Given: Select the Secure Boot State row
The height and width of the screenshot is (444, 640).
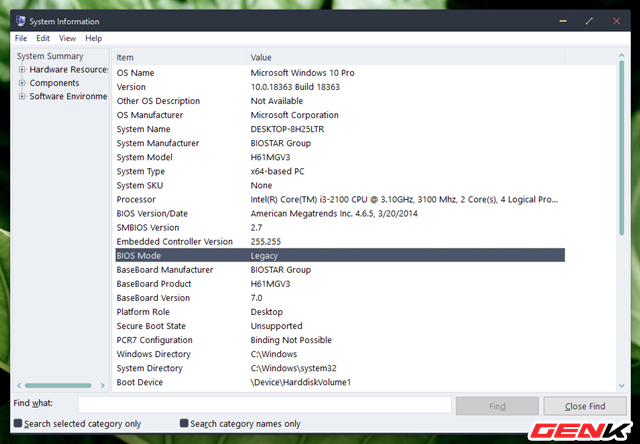Looking at the screenshot, I should click(340, 326).
